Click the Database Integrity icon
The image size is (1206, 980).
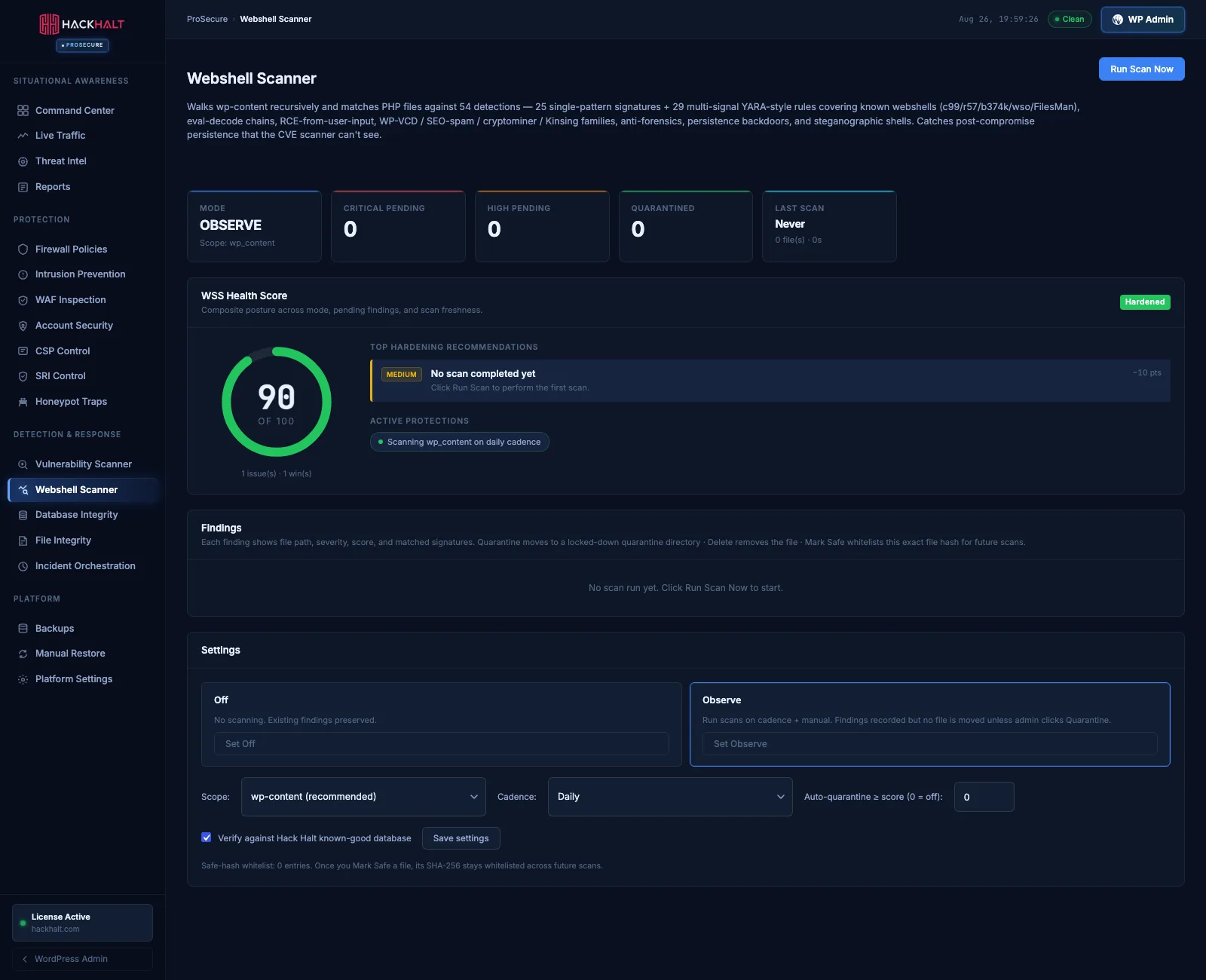click(x=23, y=515)
